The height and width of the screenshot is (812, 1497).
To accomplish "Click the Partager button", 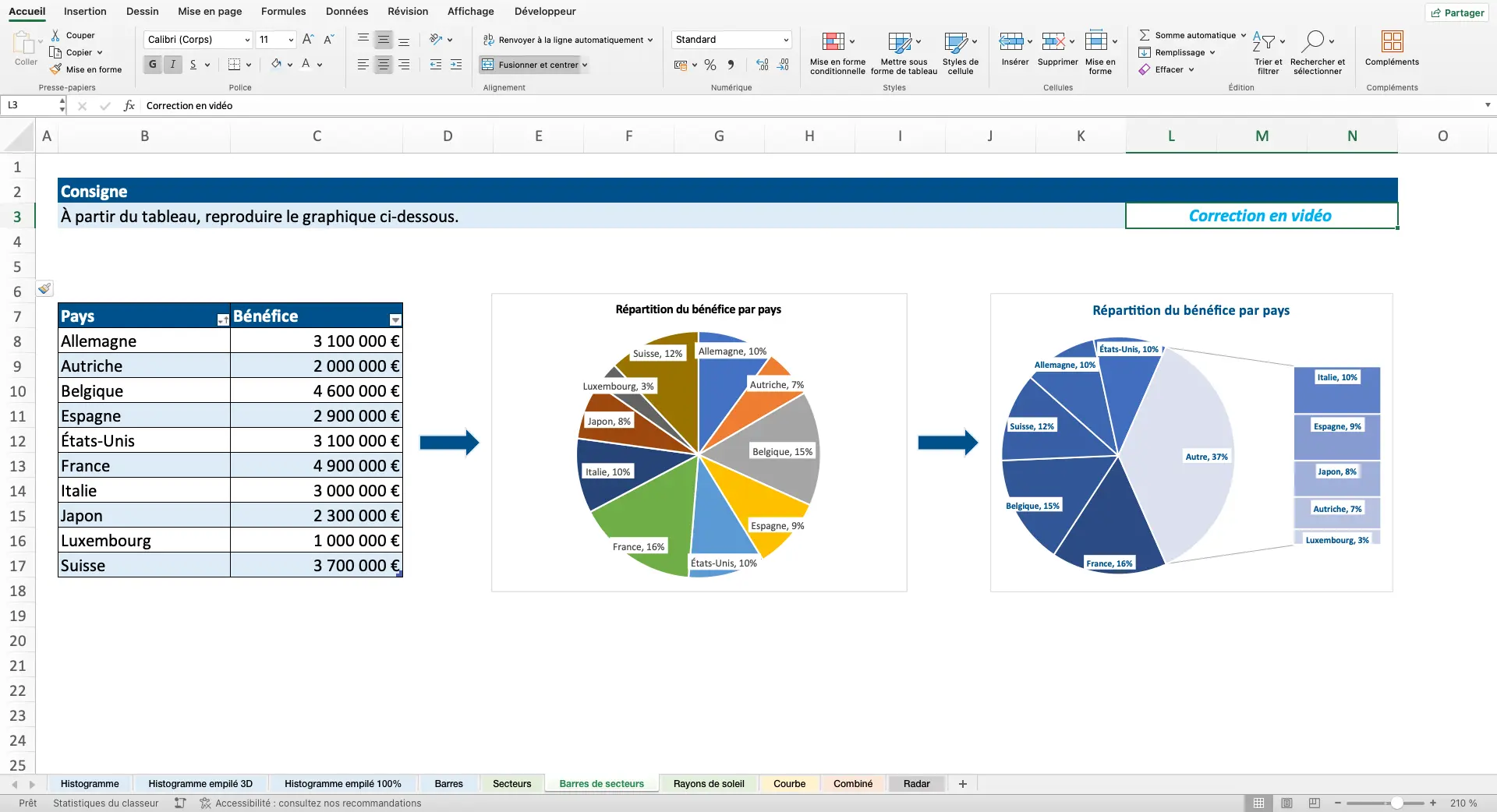I will [1457, 12].
